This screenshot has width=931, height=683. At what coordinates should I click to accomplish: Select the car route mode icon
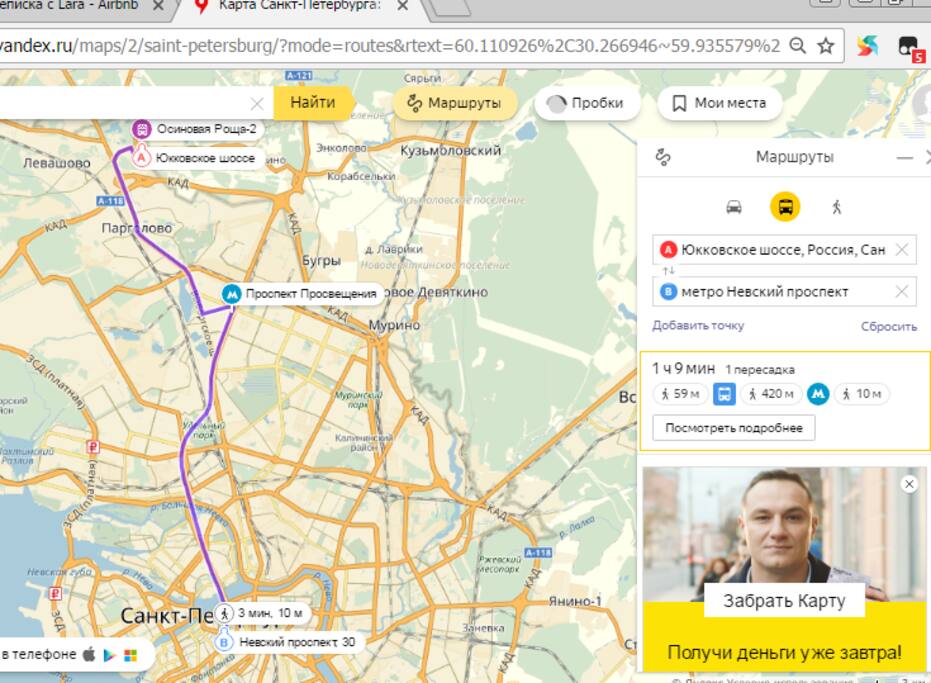point(734,207)
